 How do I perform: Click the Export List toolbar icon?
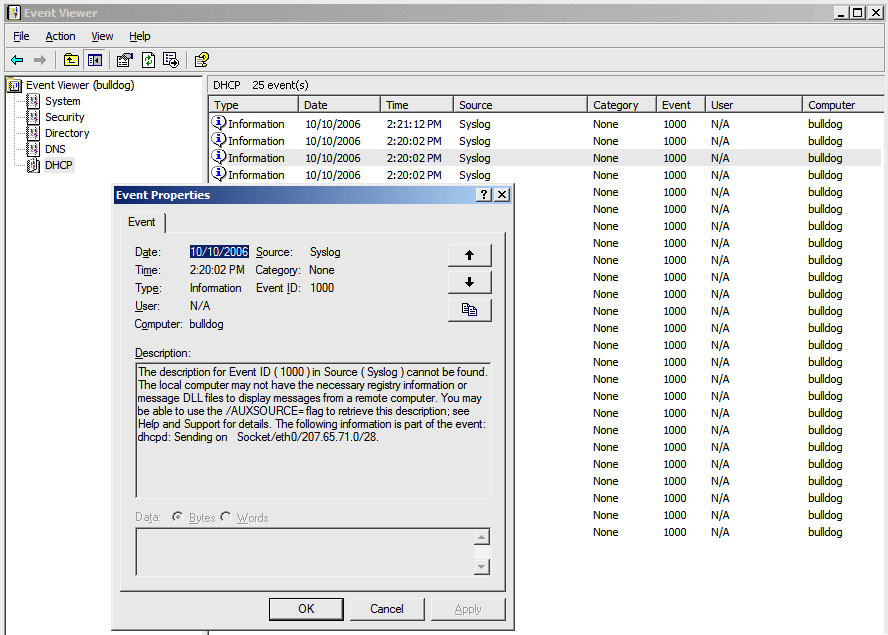point(170,60)
